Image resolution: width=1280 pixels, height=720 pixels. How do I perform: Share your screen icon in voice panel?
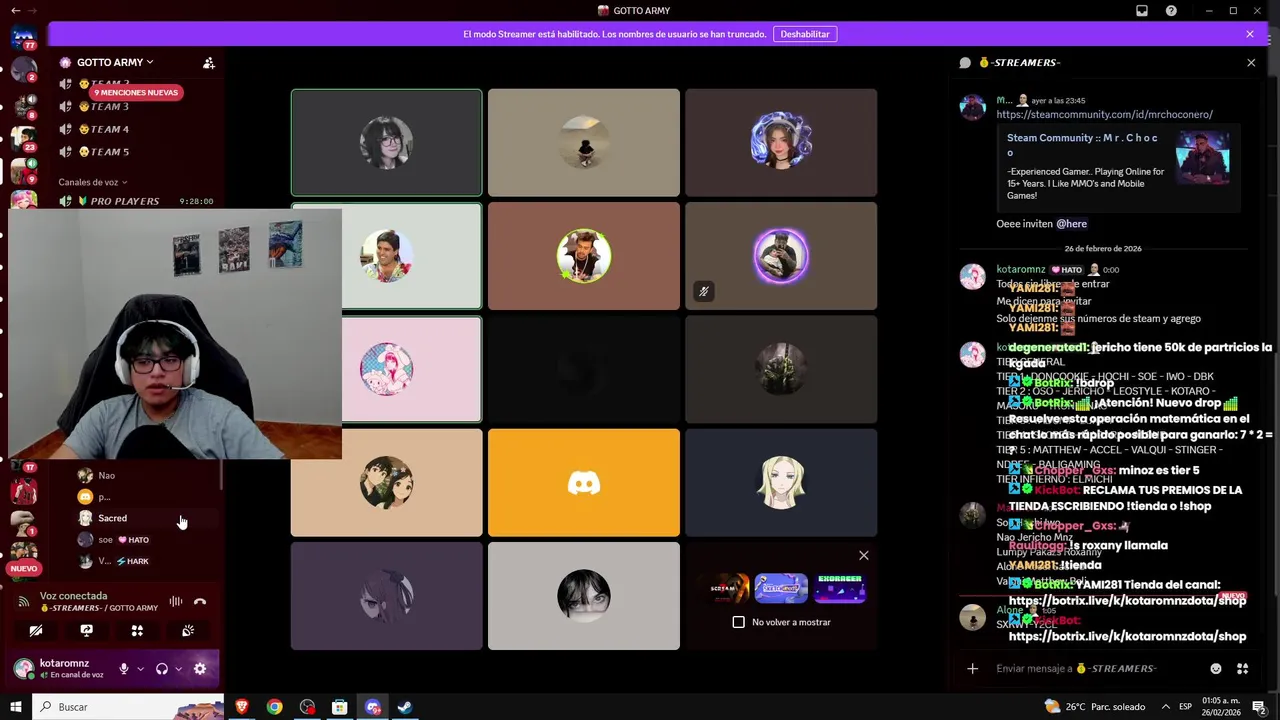86,631
